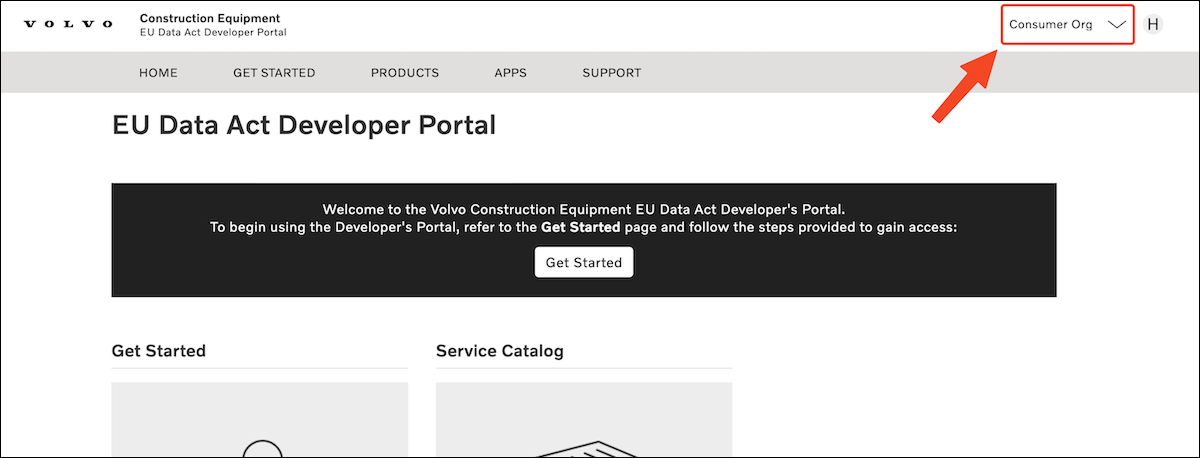This screenshot has width=1200, height=458.
Task: Click the Get Started section heading
Action: click(159, 351)
